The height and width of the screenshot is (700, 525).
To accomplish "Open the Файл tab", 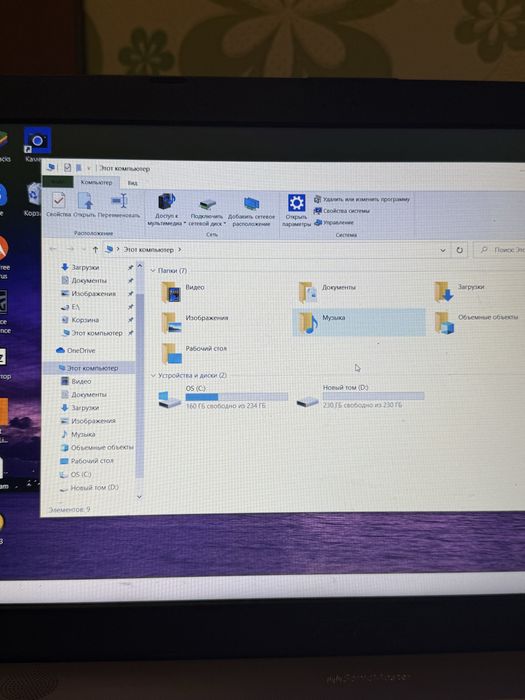I will coord(58,182).
